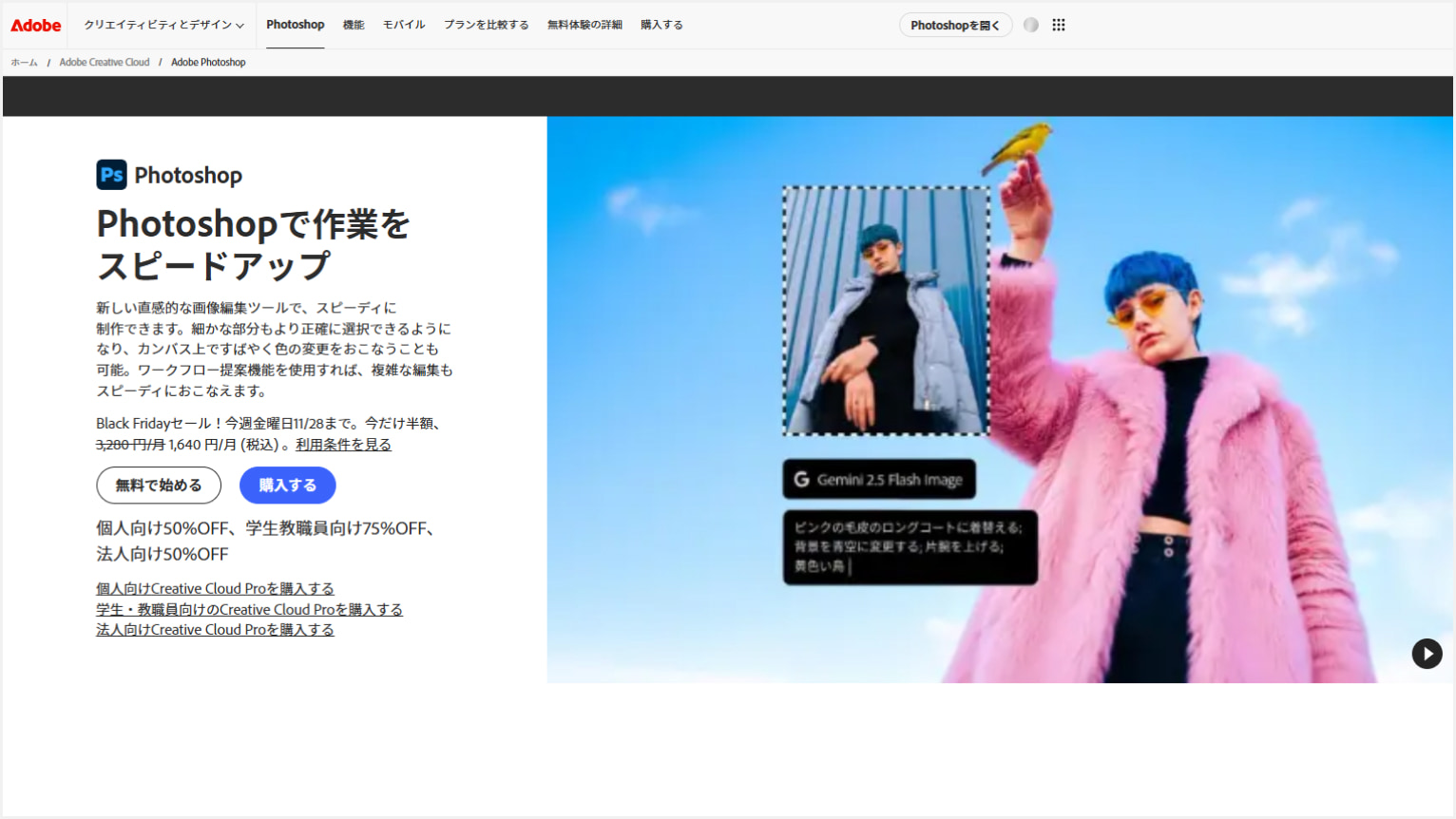Switch to the 機能 navigation tab
Screen dimensions: 1456x819
click(354, 25)
